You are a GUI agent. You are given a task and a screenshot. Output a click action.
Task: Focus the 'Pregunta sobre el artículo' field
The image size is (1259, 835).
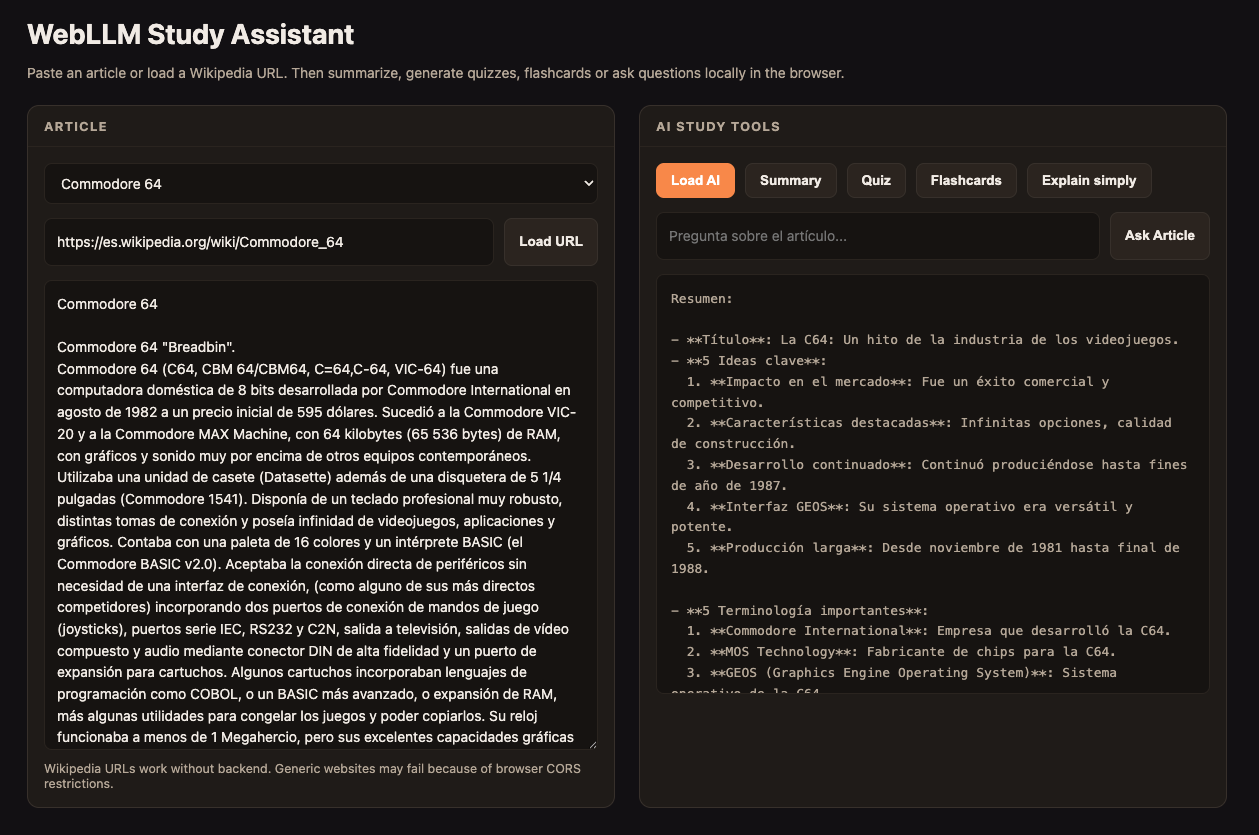click(x=877, y=236)
